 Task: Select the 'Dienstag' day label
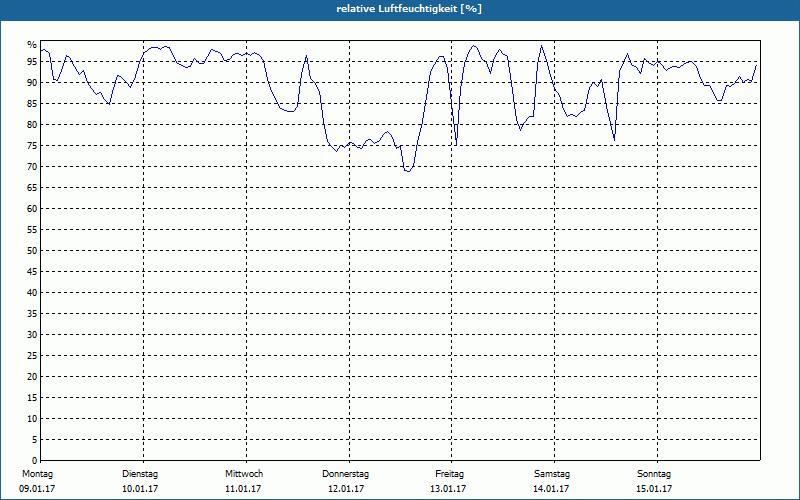point(140,474)
